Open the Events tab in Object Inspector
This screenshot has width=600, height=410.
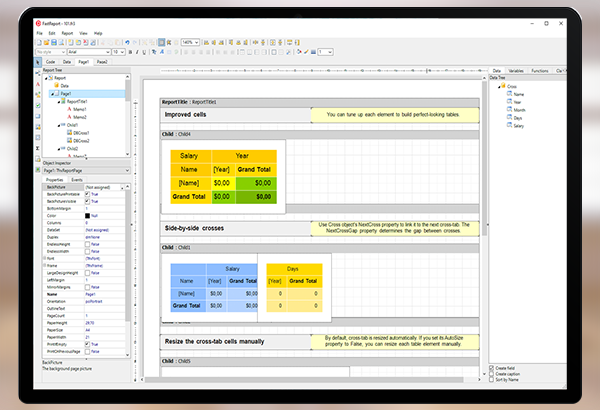tap(76, 179)
